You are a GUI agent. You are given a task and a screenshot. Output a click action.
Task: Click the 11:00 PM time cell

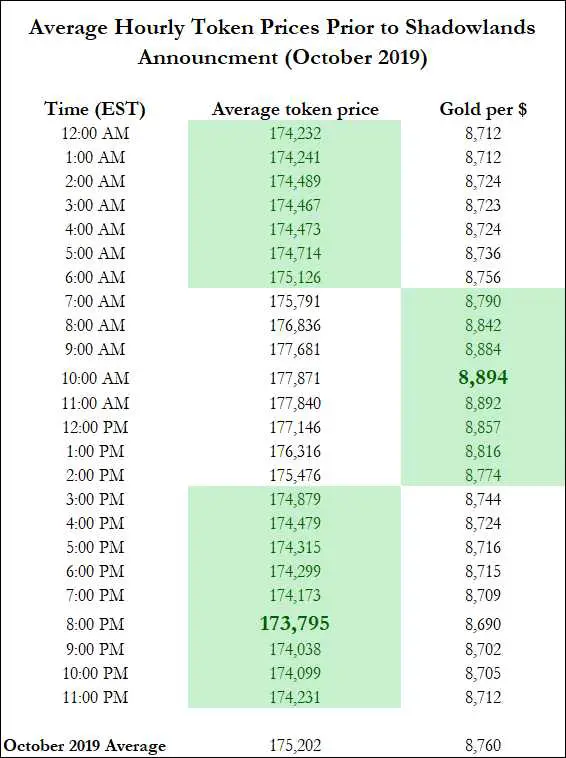point(95,697)
